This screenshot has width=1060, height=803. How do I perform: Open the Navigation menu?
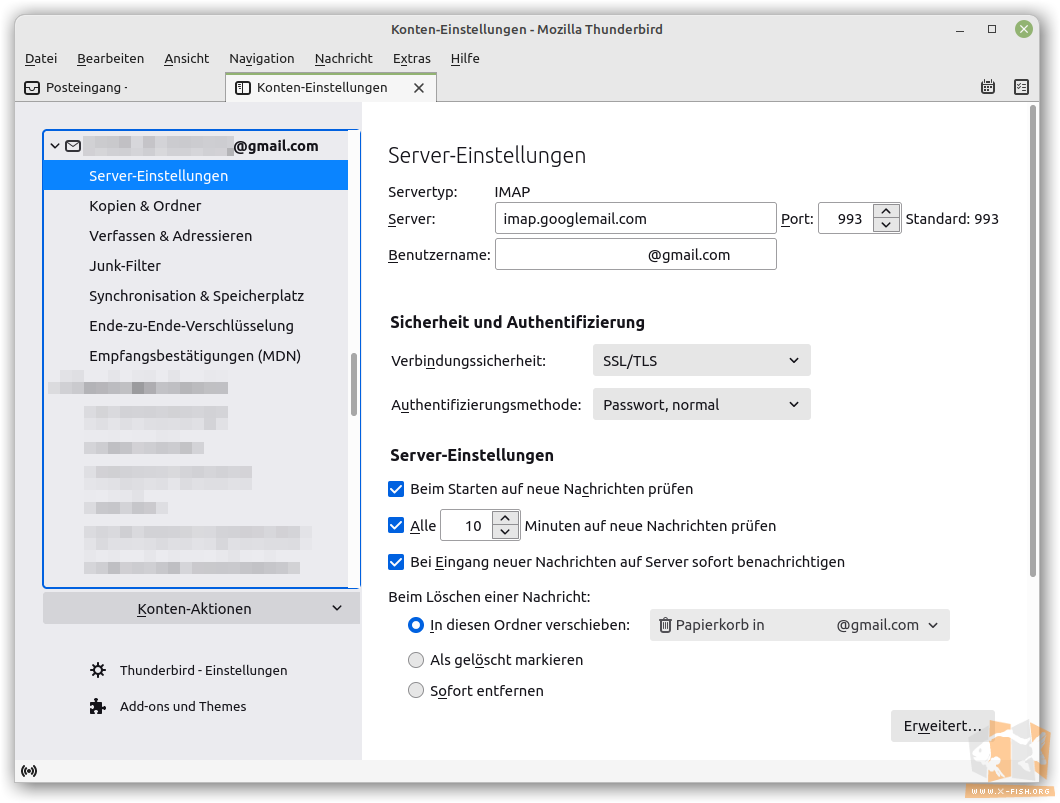pos(262,59)
